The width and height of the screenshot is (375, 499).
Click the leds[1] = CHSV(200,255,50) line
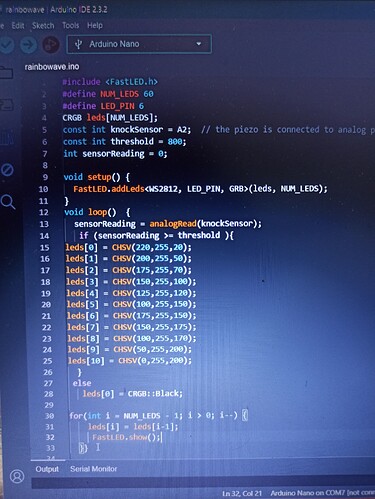[x=129, y=259]
